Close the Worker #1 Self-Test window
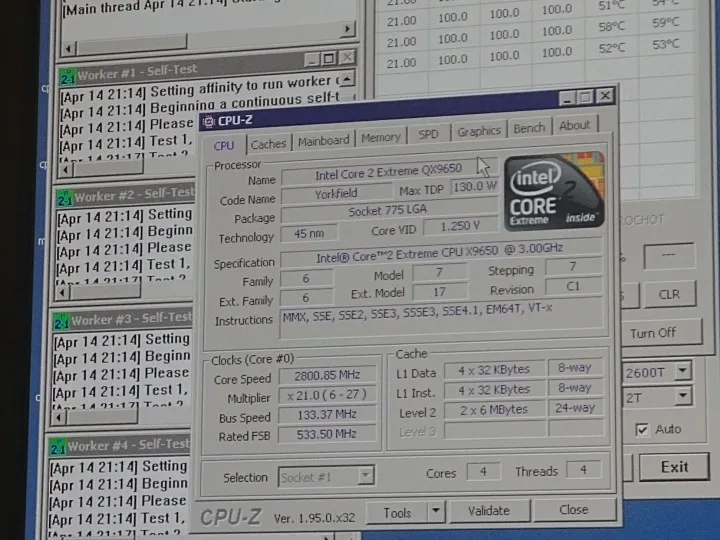This screenshot has height=540, width=720. click(x=347, y=57)
